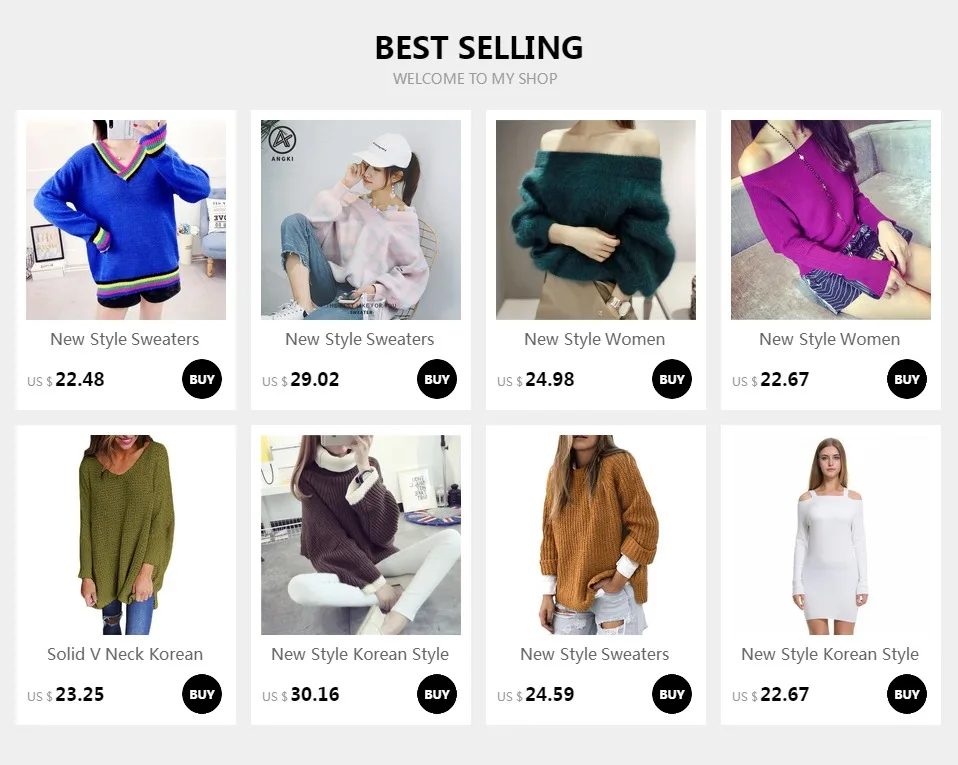Open the purple off-shoulder sweater image

pyautogui.click(x=831, y=220)
